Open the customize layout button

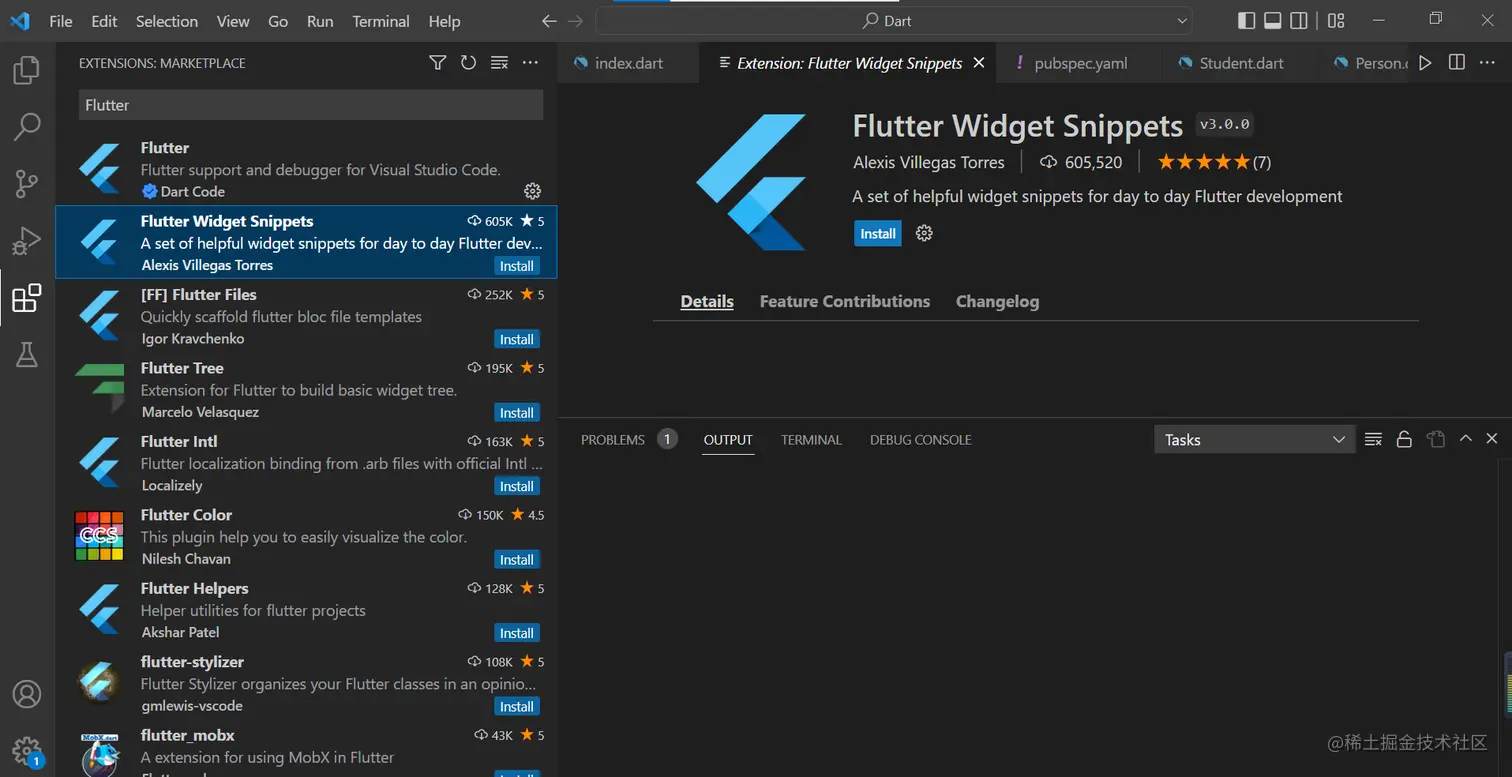1337,21
